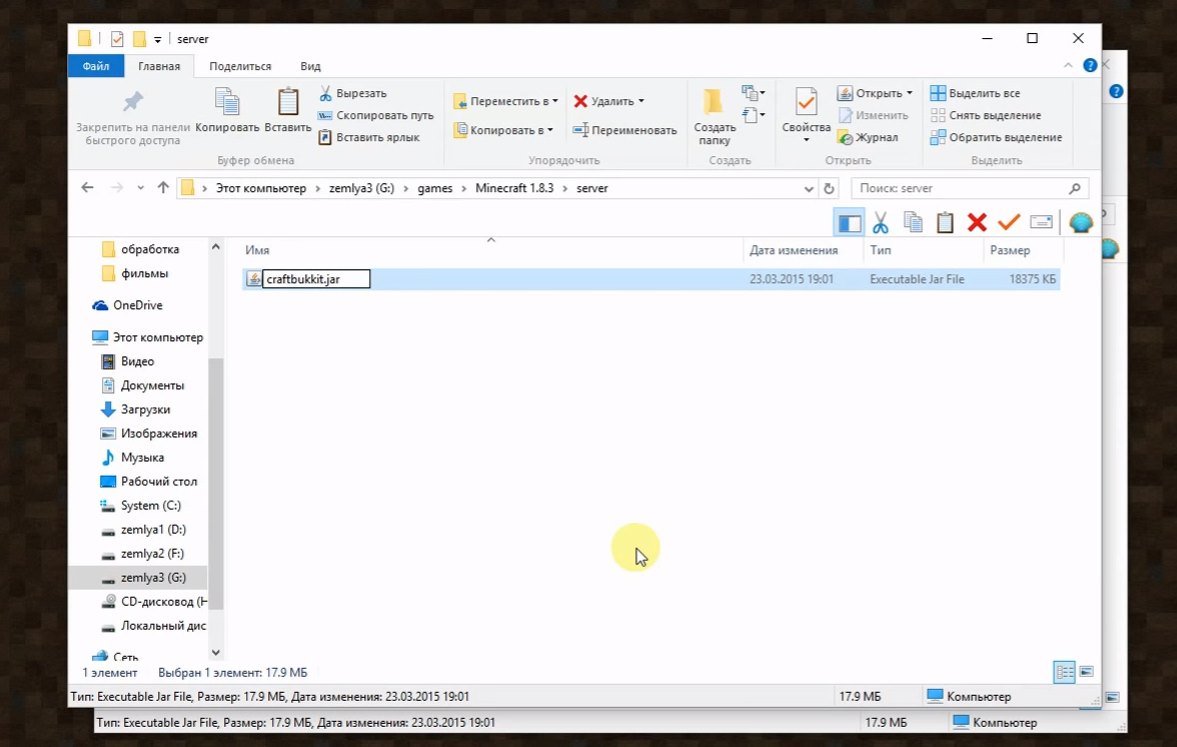This screenshot has height=747, width=1177.
Task: Open the address bar history dropdown
Action: (x=808, y=188)
